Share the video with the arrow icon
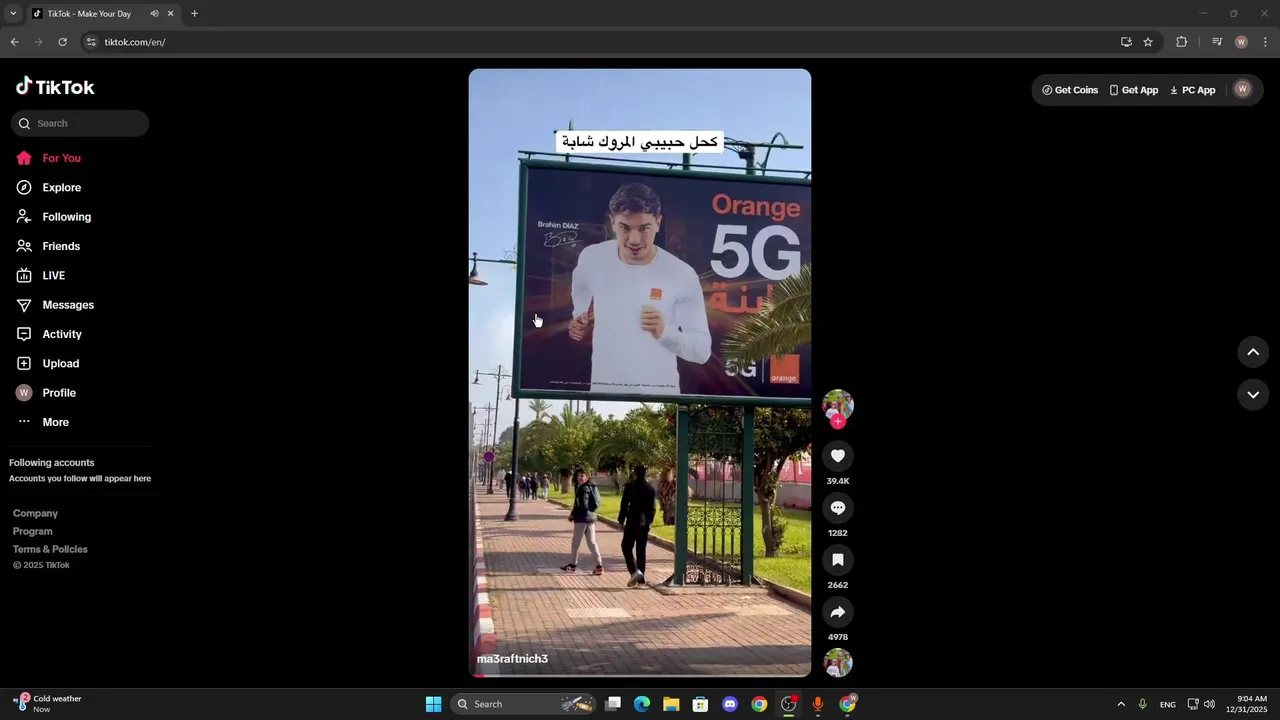Image resolution: width=1280 pixels, height=720 pixels. pos(838,612)
